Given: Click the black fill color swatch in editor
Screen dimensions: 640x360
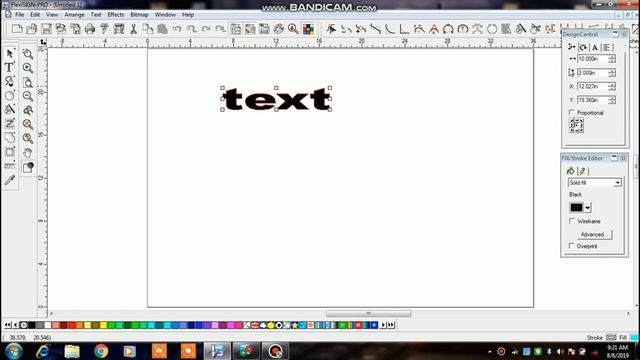Looking at the screenshot, I should (x=576, y=208).
